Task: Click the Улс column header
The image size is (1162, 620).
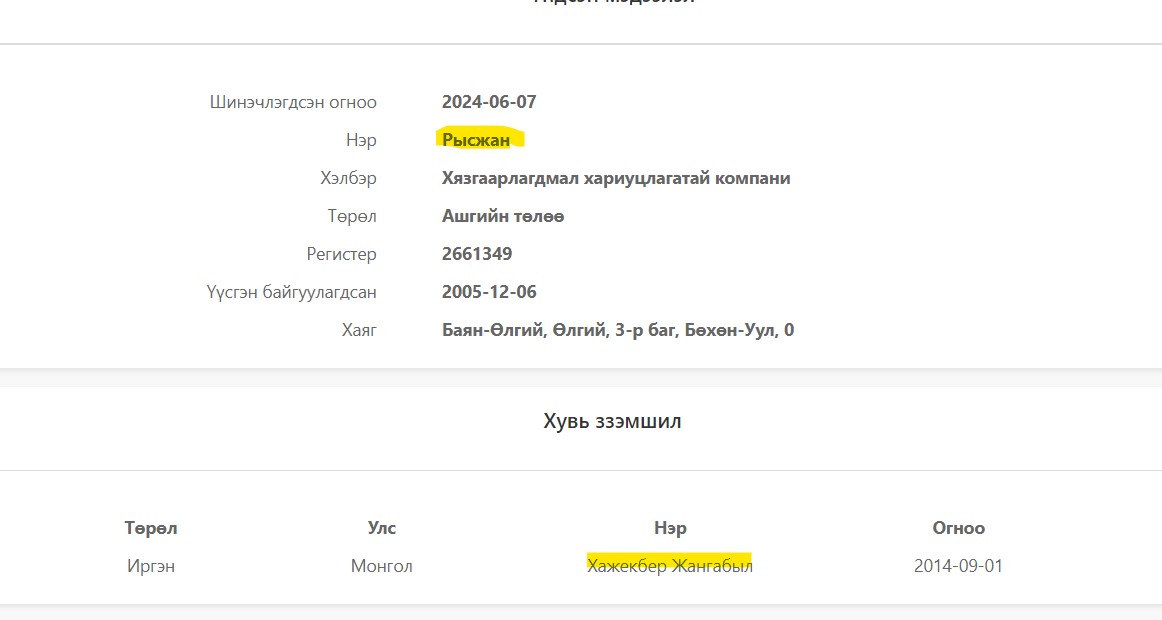Action: [381, 528]
